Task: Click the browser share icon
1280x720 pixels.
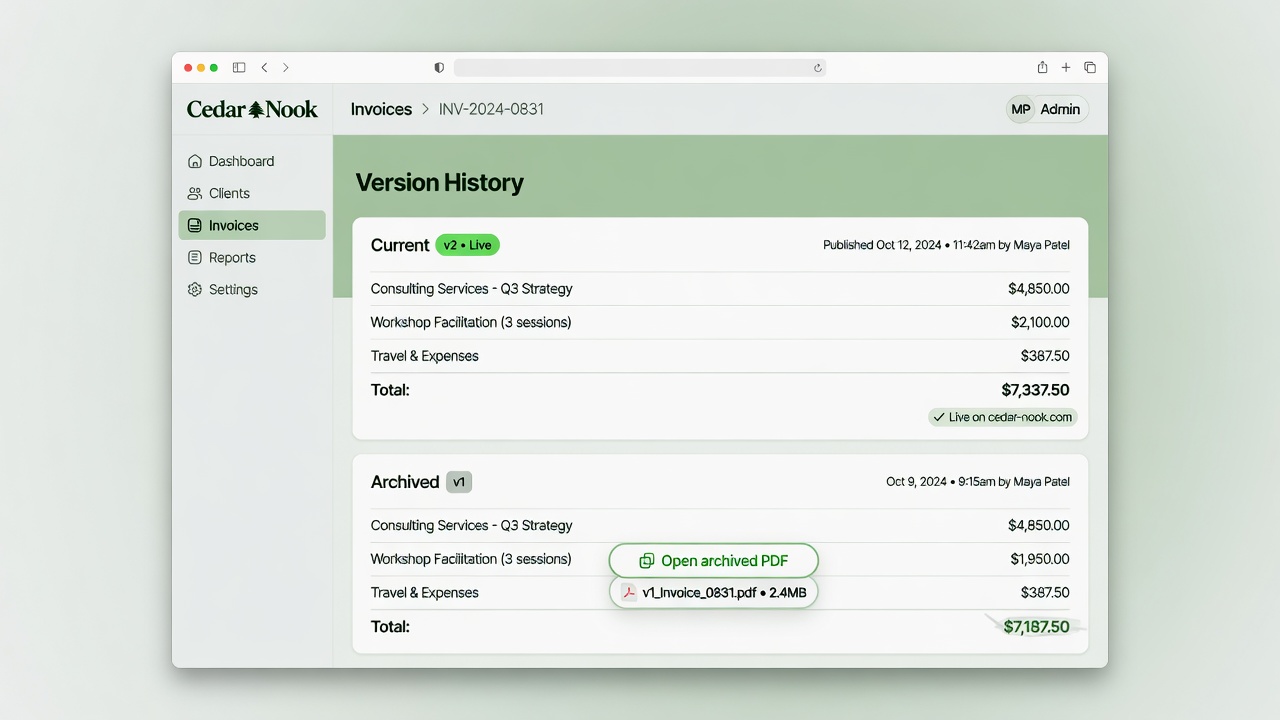Action: pos(1042,67)
